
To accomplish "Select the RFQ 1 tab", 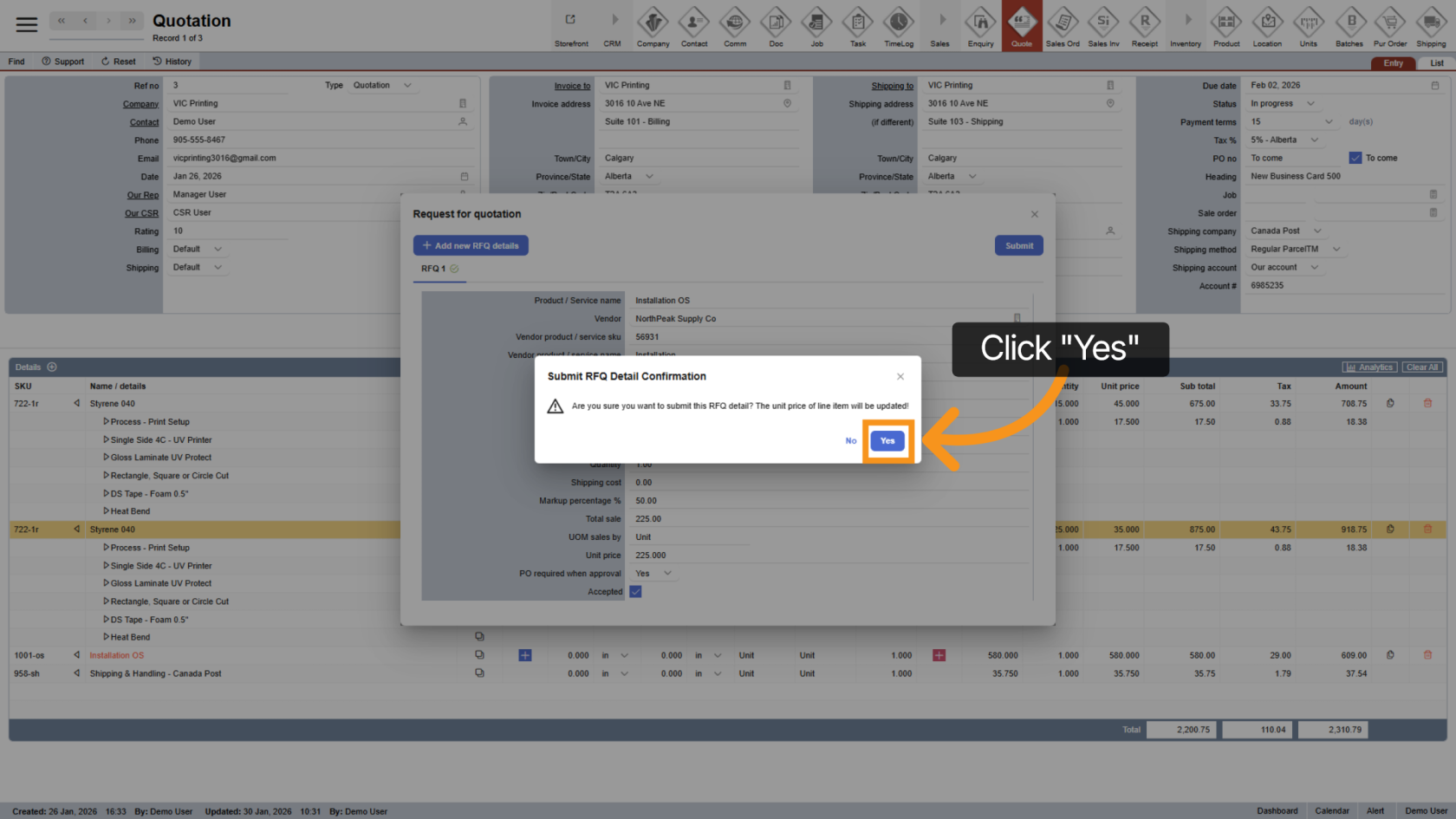I will coord(433,269).
